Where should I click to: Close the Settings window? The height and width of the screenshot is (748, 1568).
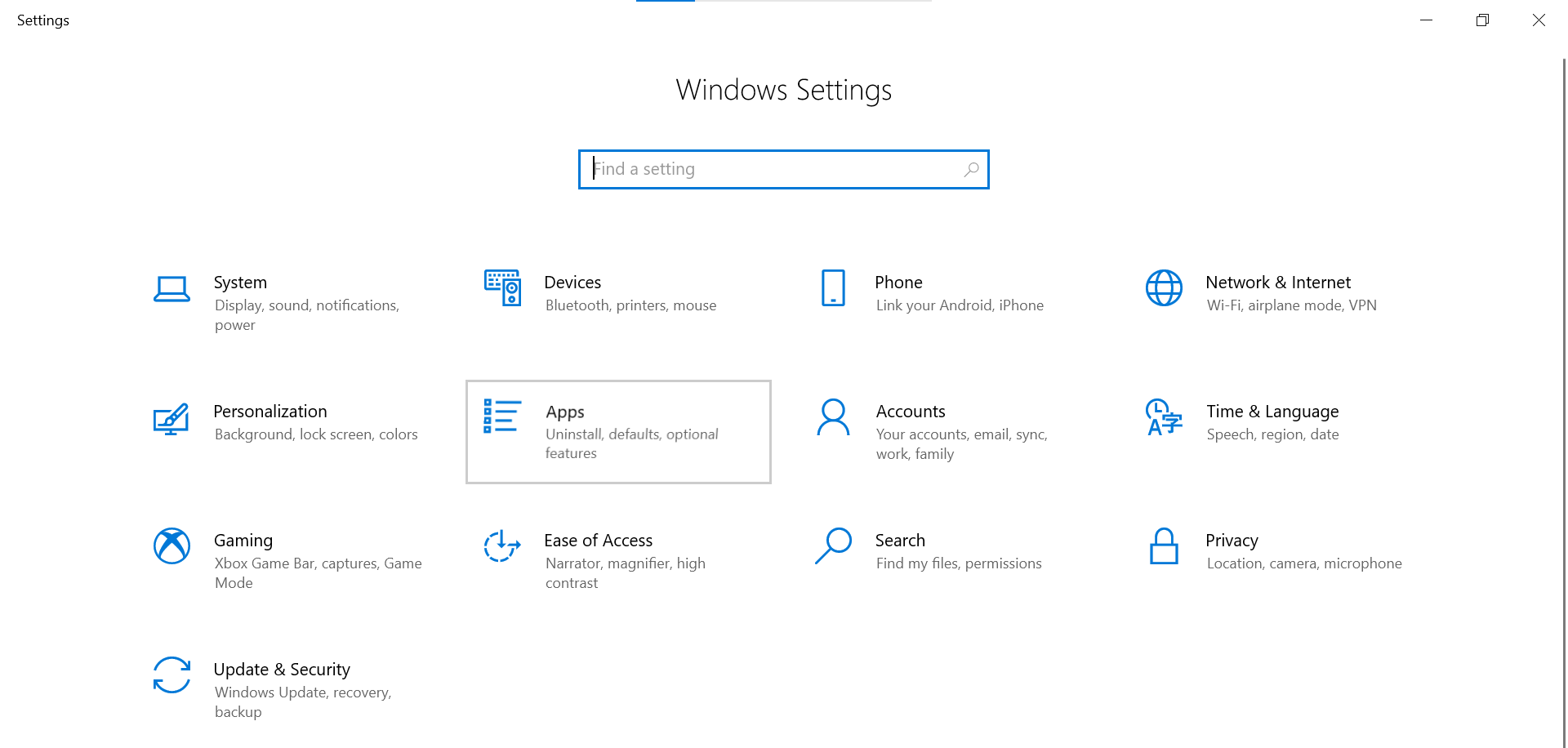[1539, 20]
